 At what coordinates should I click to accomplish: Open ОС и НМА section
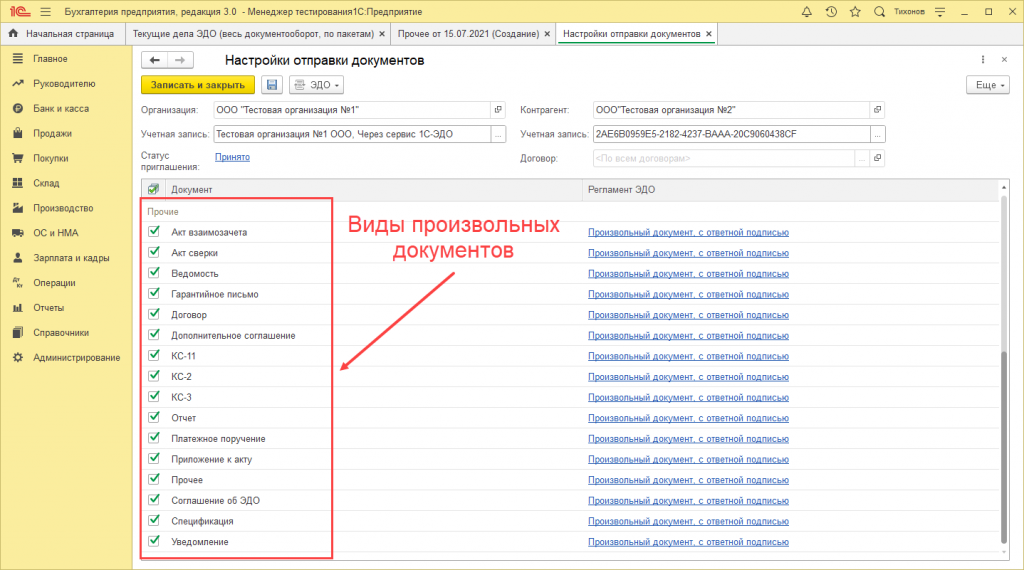(x=56, y=232)
